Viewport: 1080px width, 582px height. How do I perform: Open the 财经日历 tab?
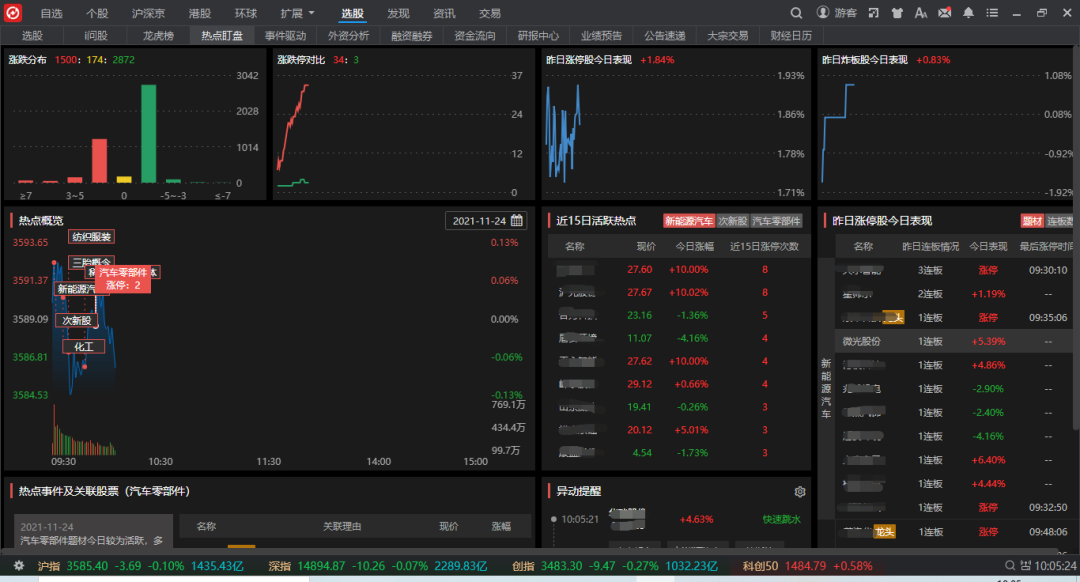point(791,35)
